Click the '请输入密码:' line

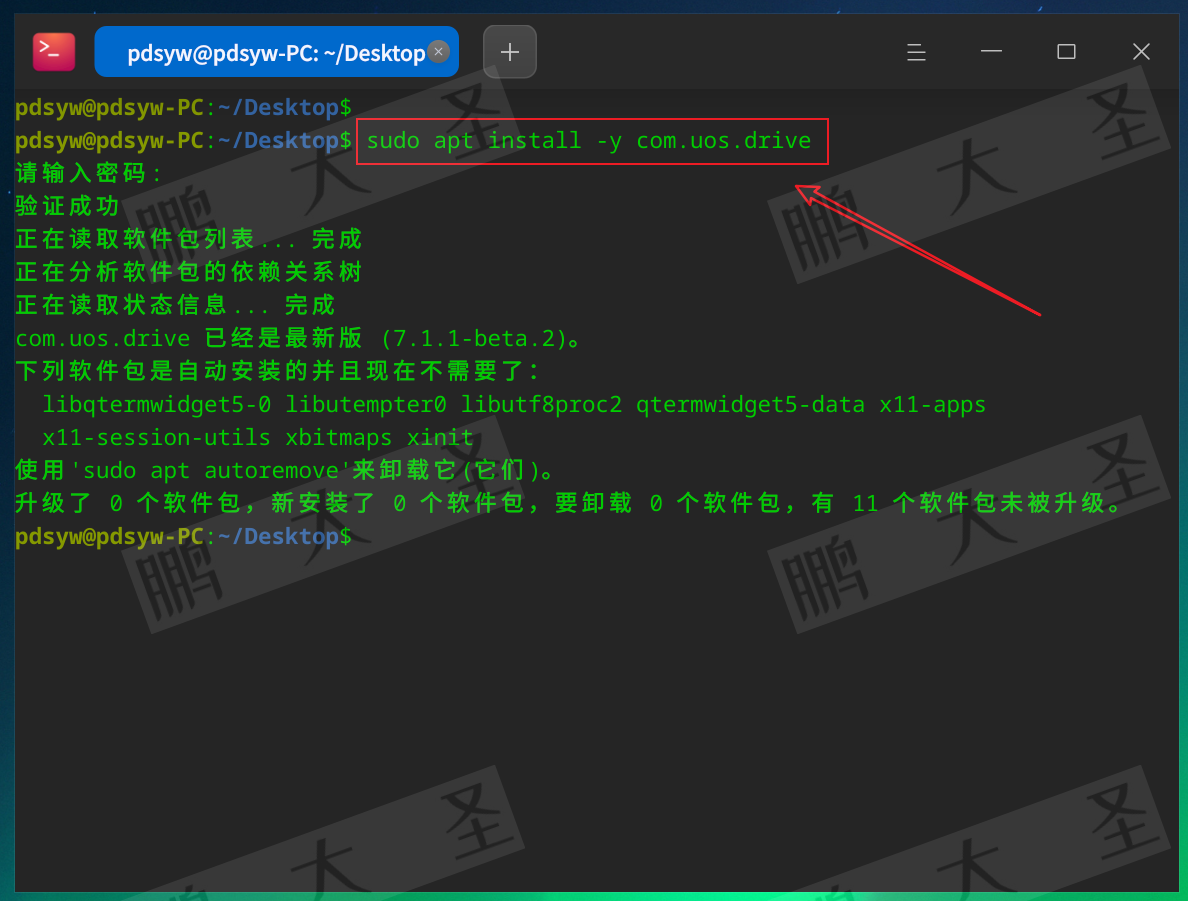(89, 174)
